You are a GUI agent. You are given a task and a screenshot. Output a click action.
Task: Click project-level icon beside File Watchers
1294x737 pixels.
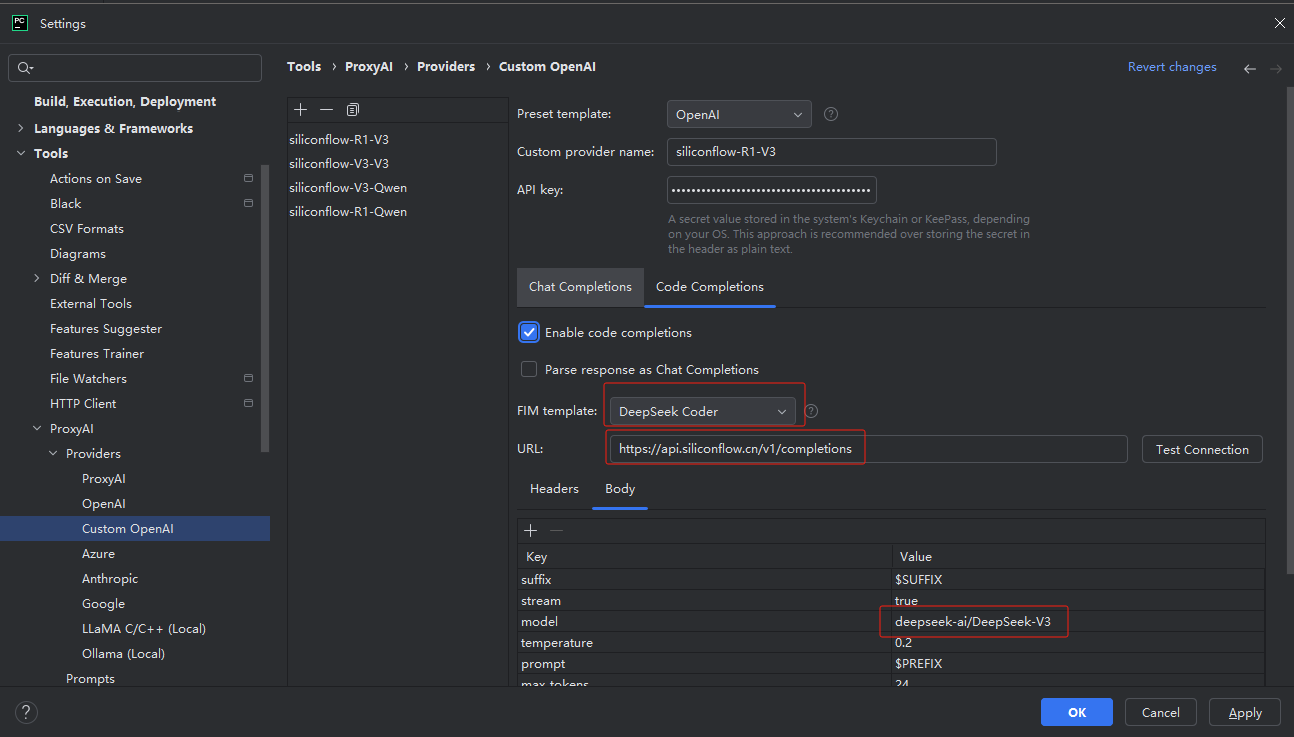tap(248, 378)
